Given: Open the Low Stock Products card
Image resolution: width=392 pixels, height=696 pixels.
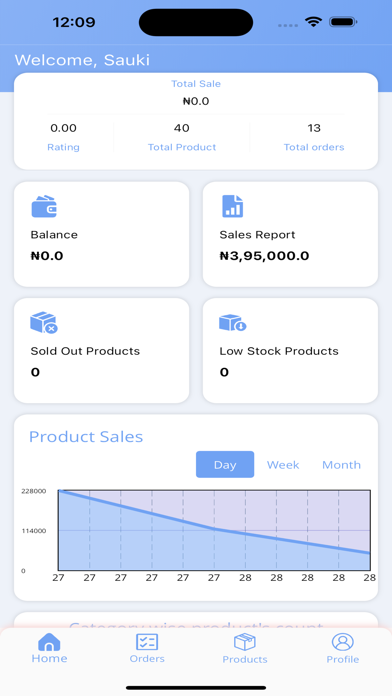Looking at the screenshot, I should 290,351.
